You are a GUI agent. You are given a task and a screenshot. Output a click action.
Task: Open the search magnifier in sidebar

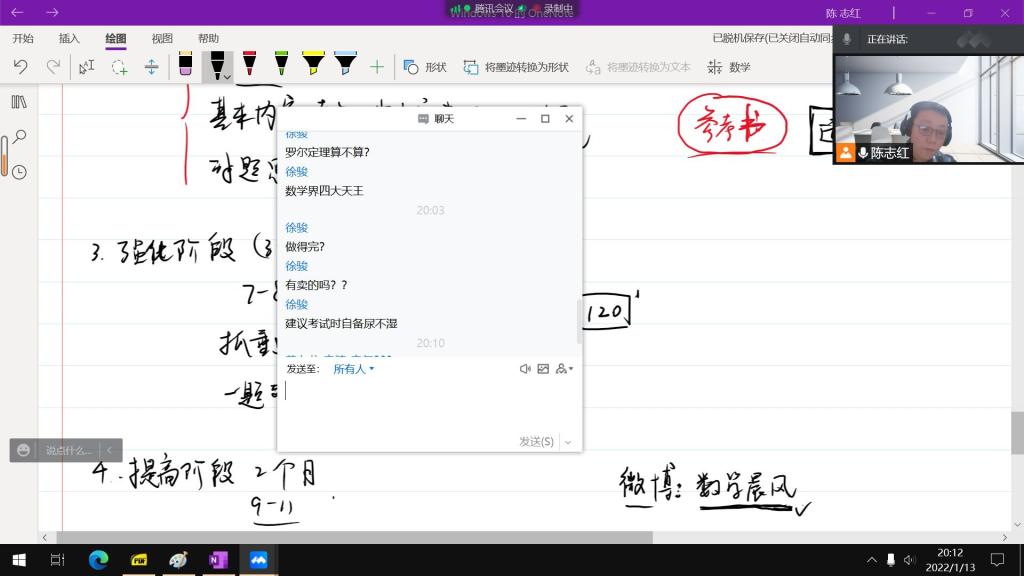[x=18, y=137]
